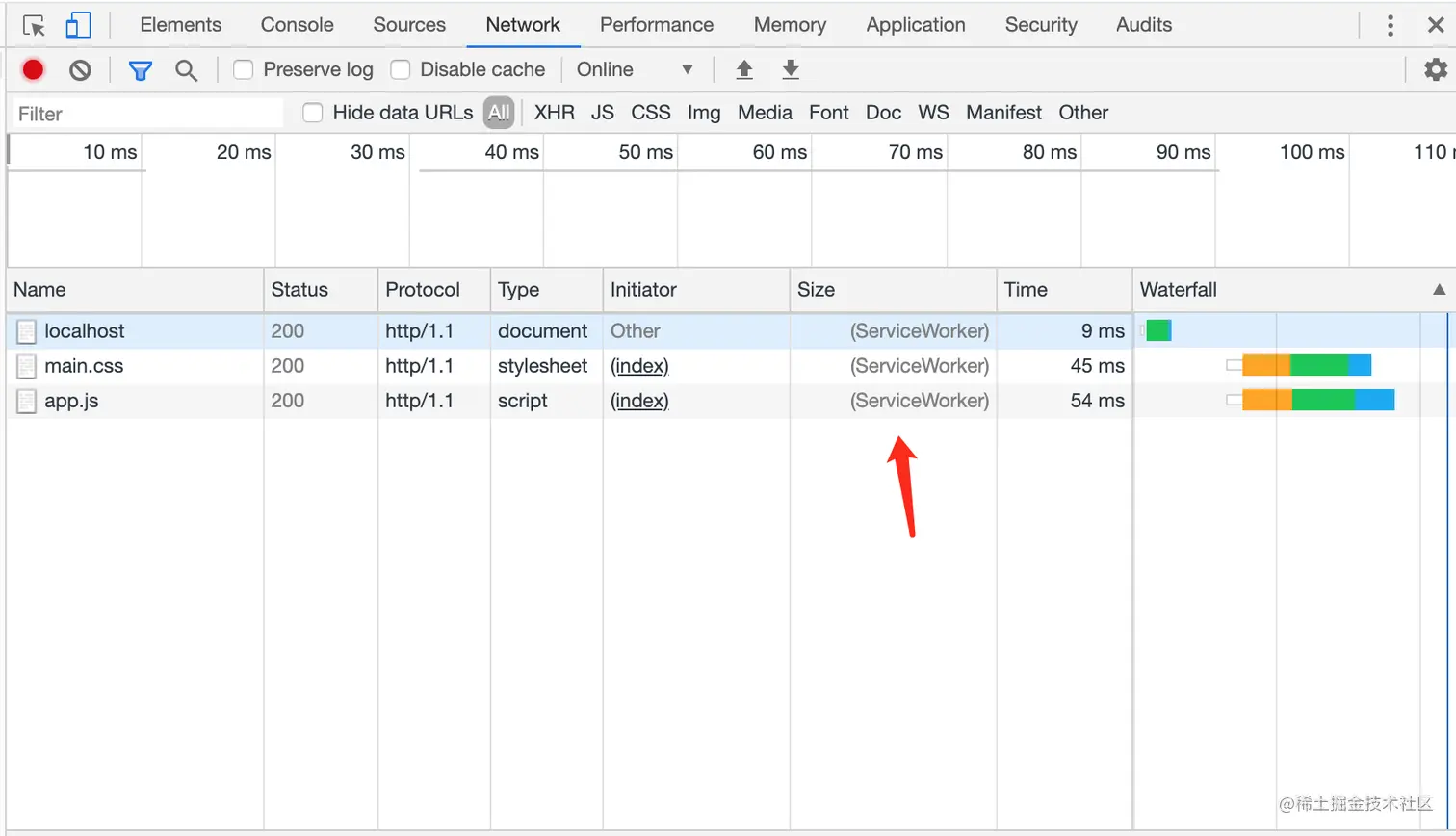Filter requests by XHR
The height and width of the screenshot is (836, 1456).
pyautogui.click(x=555, y=113)
